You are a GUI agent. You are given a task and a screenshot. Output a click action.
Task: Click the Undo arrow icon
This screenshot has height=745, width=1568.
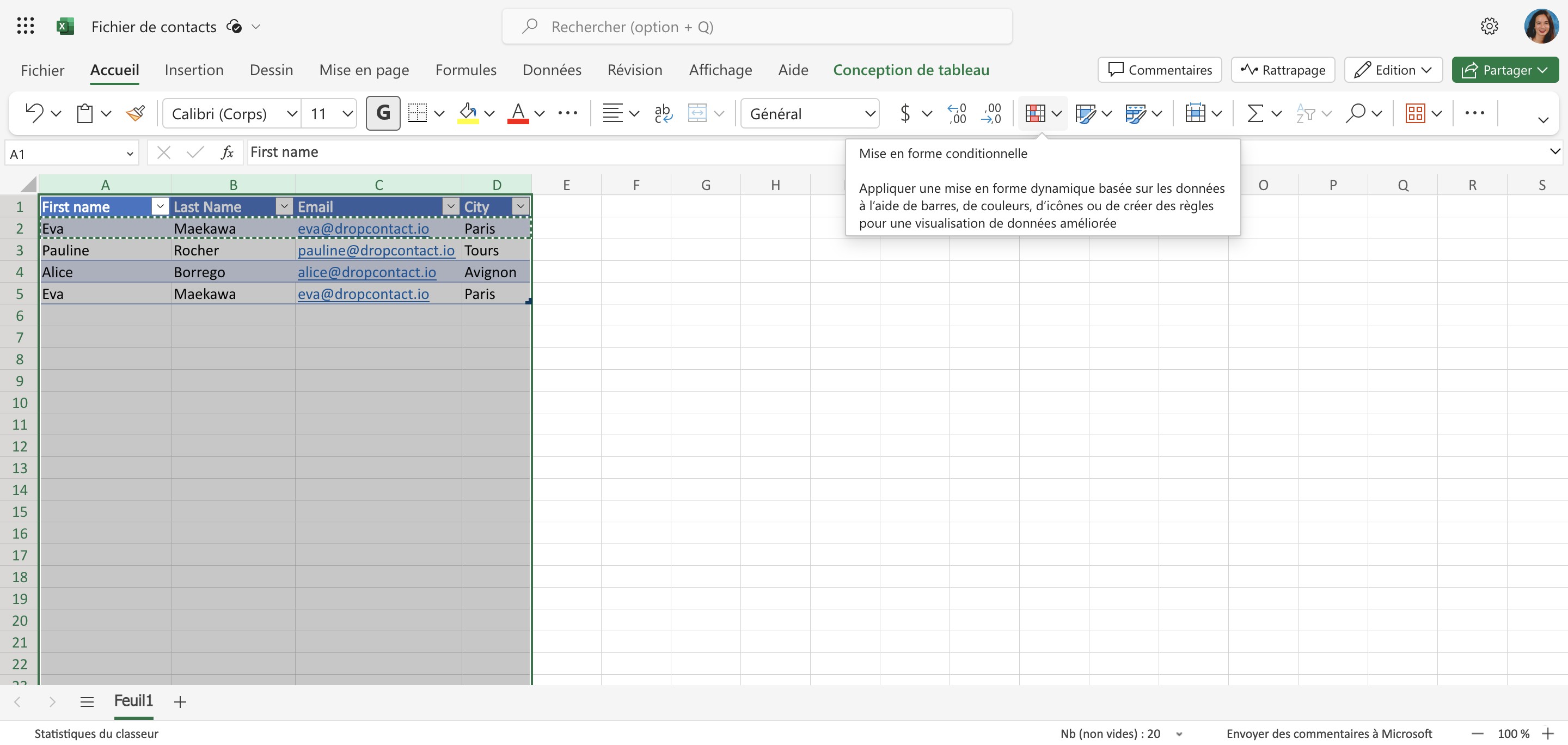click(x=34, y=113)
